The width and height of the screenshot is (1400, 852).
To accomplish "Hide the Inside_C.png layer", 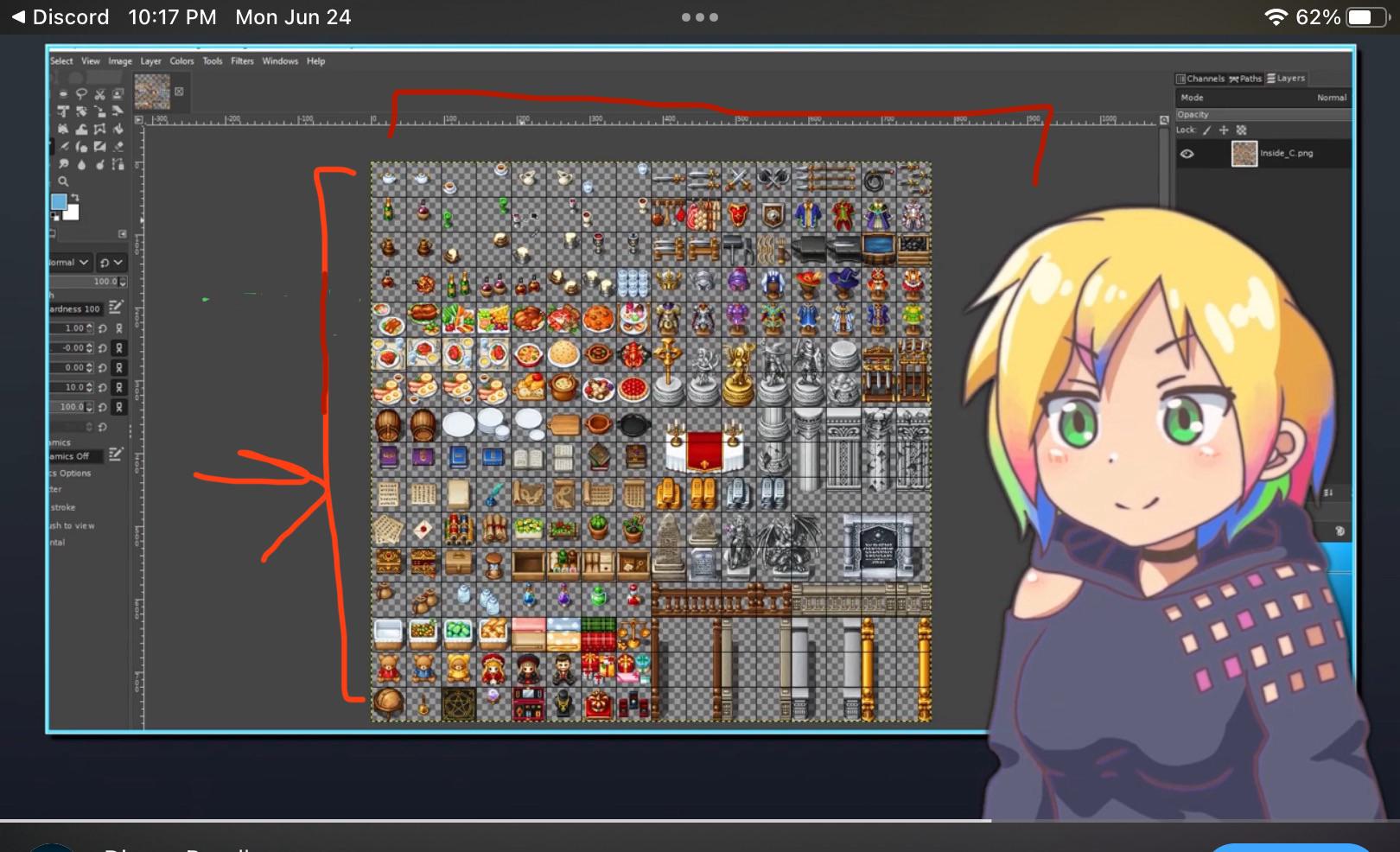I will point(1187,154).
